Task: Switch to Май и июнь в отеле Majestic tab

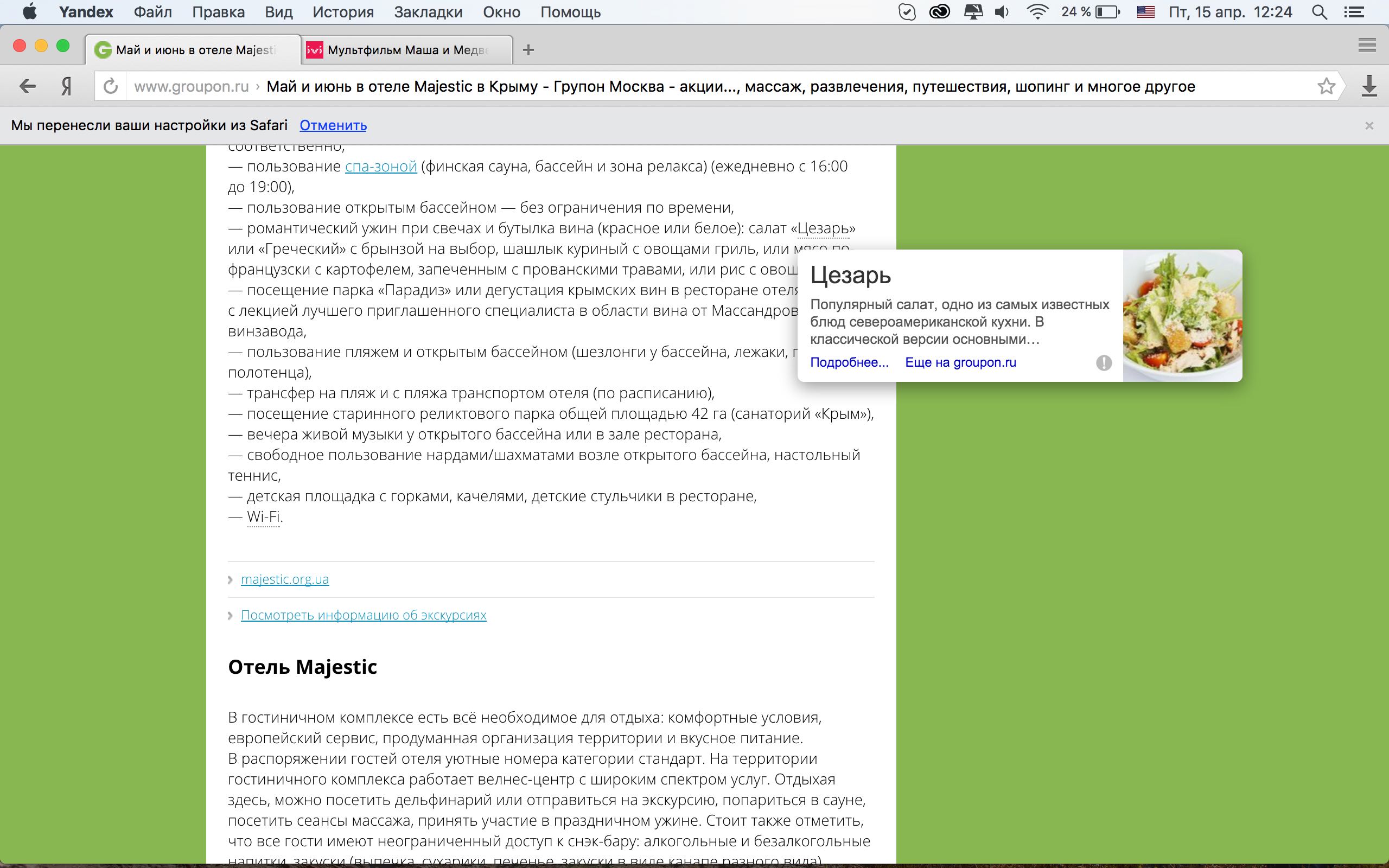Action: 193,50
